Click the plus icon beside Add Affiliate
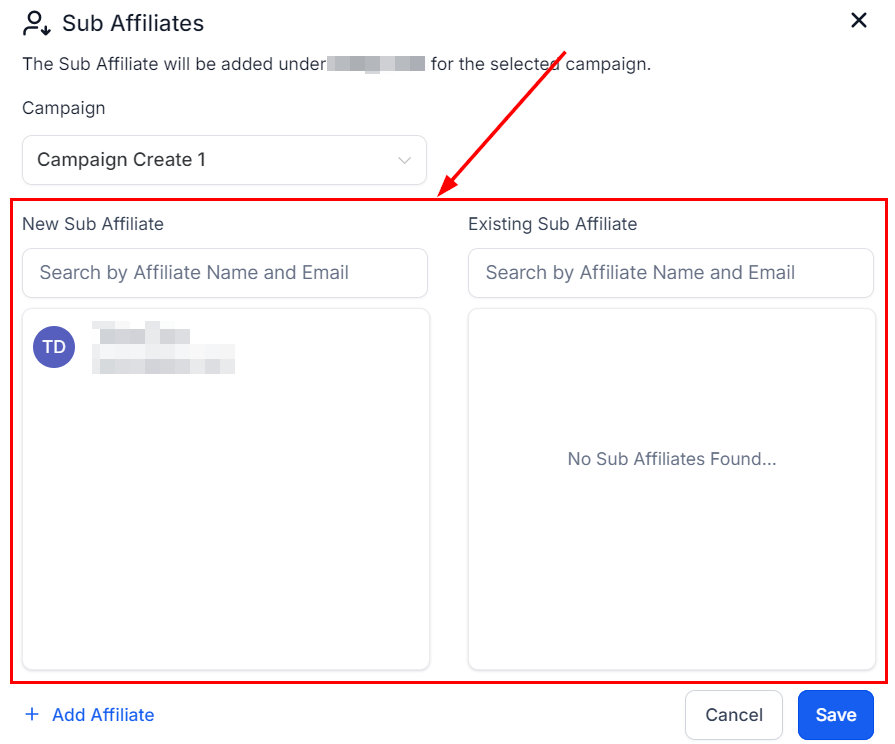 [32, 714]
